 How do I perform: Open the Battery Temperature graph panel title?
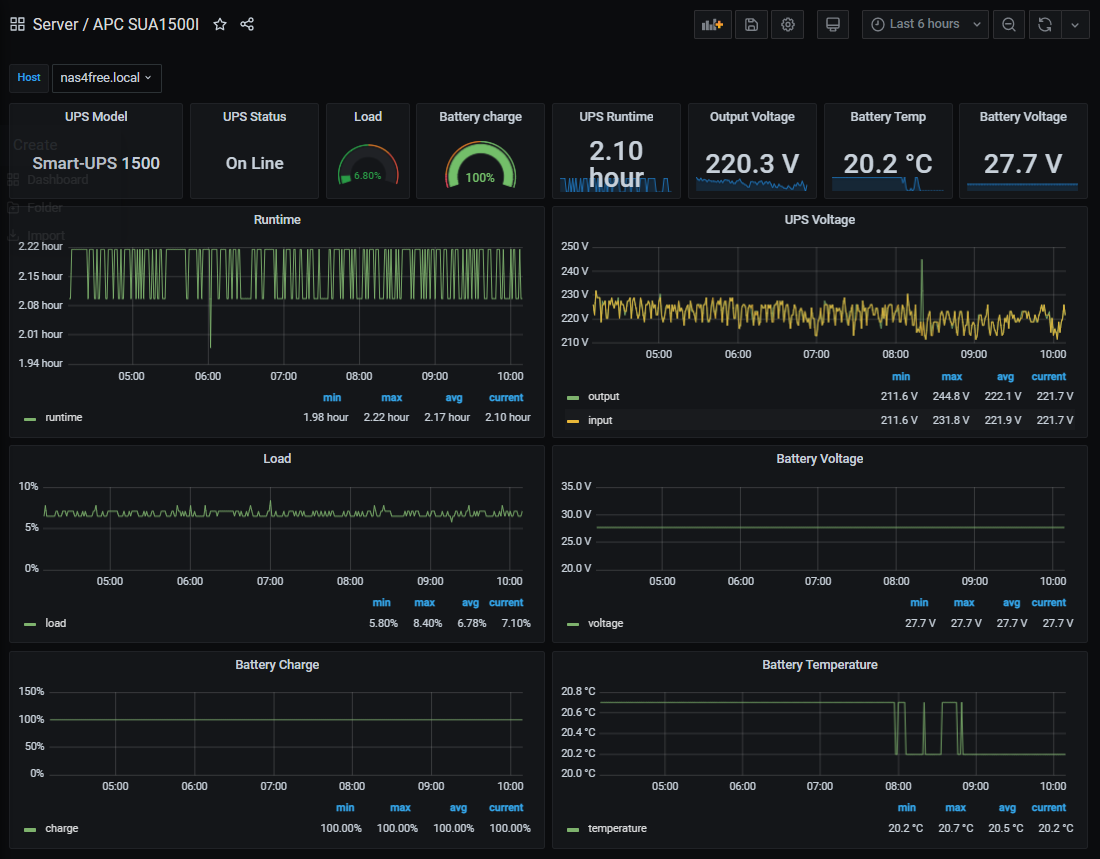(x=819, y=665)
